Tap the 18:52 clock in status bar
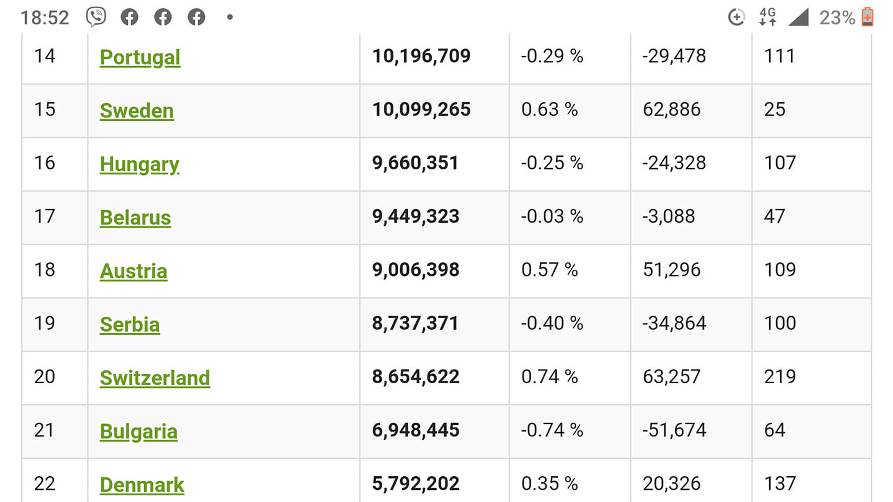 (x=45, y=17)
